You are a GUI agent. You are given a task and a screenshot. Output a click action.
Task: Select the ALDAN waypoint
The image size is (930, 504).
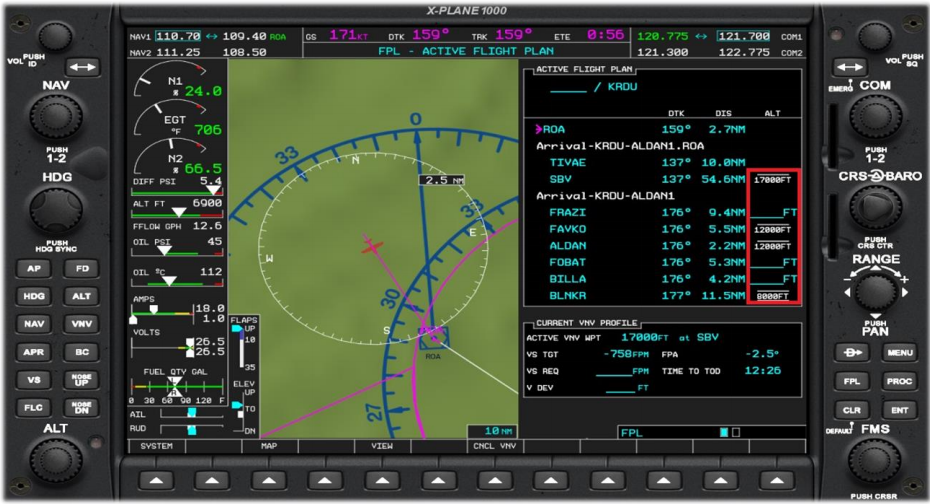tap(568, 245)
